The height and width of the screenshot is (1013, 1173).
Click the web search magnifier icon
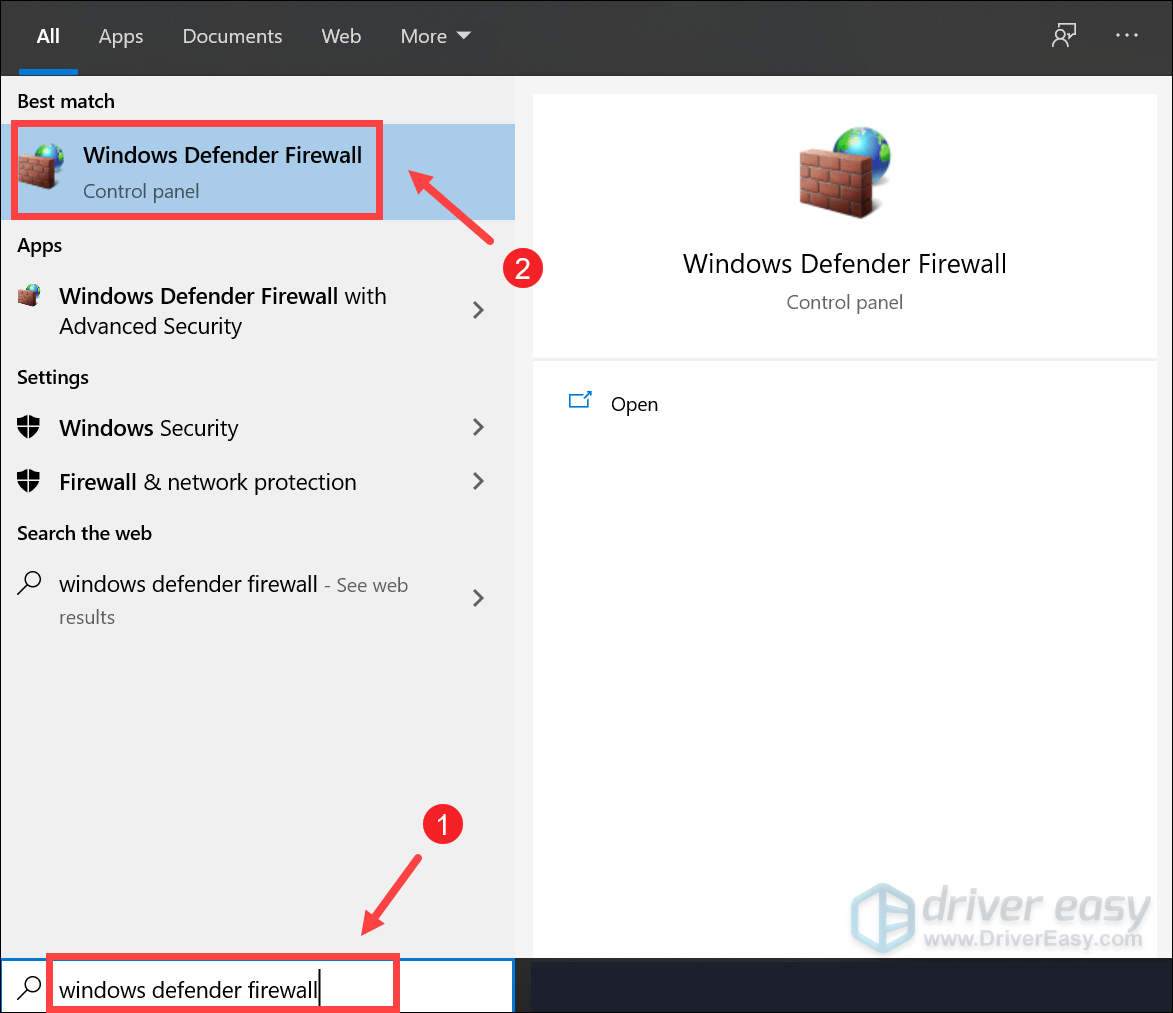pyautogui.click(x=28, y=584)
